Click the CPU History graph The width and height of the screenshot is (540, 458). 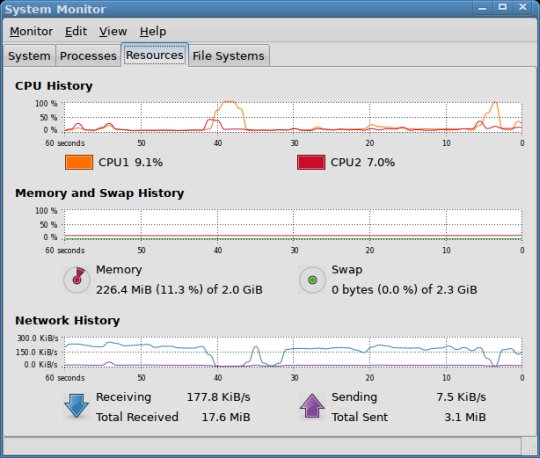click(293, 116)
